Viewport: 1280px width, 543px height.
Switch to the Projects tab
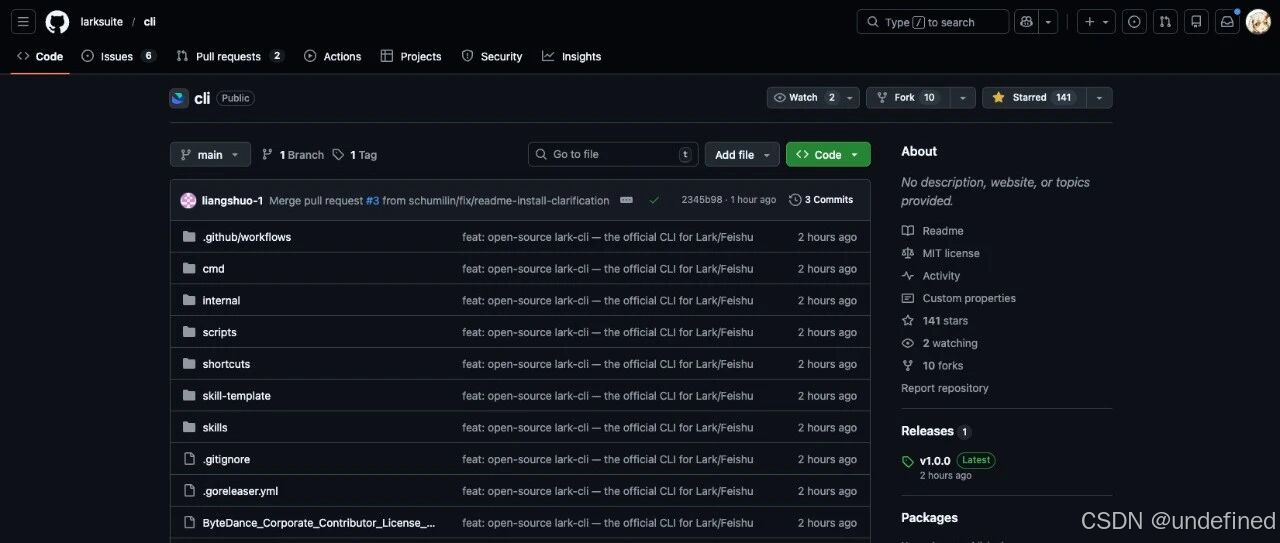[411, 57]
